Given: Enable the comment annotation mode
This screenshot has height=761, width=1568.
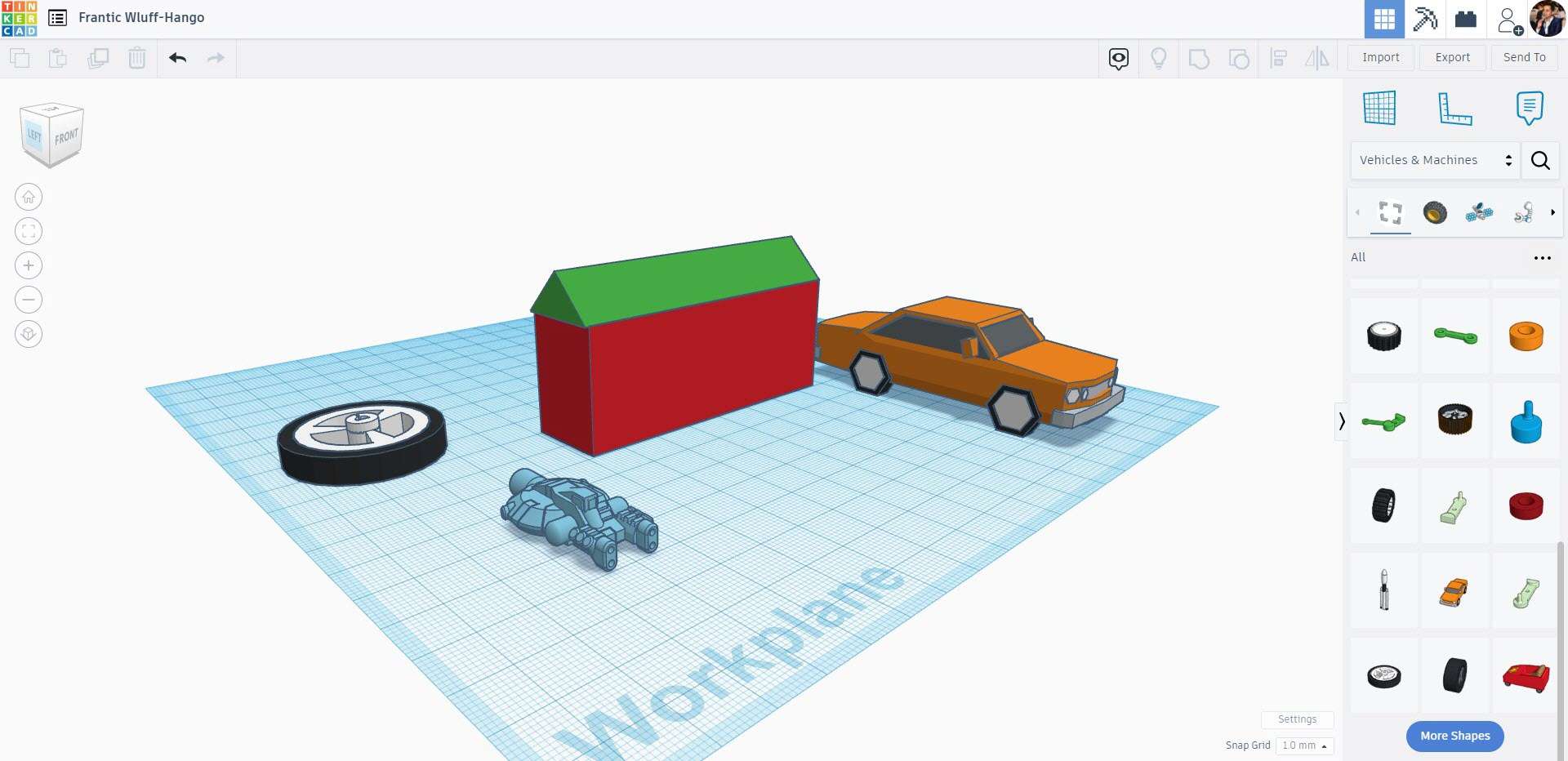Looking at the screenshot, I should 1117,58.
